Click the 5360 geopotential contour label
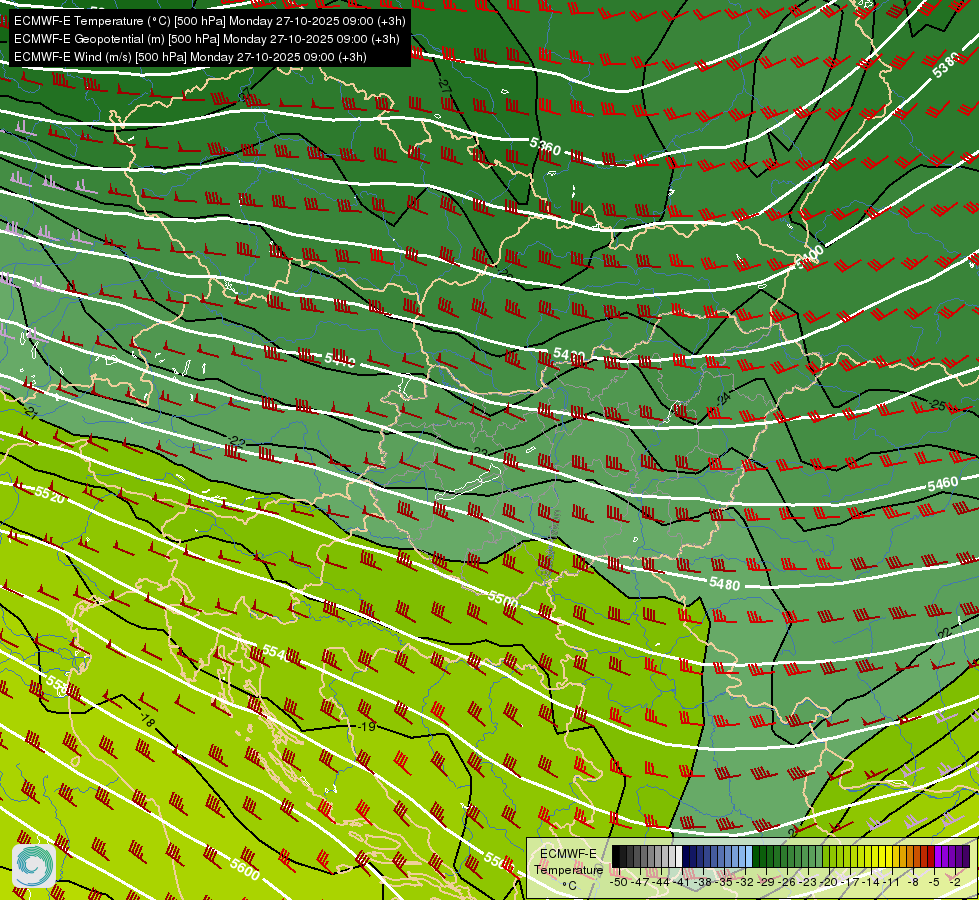979x900 pixels. point(545,147)
